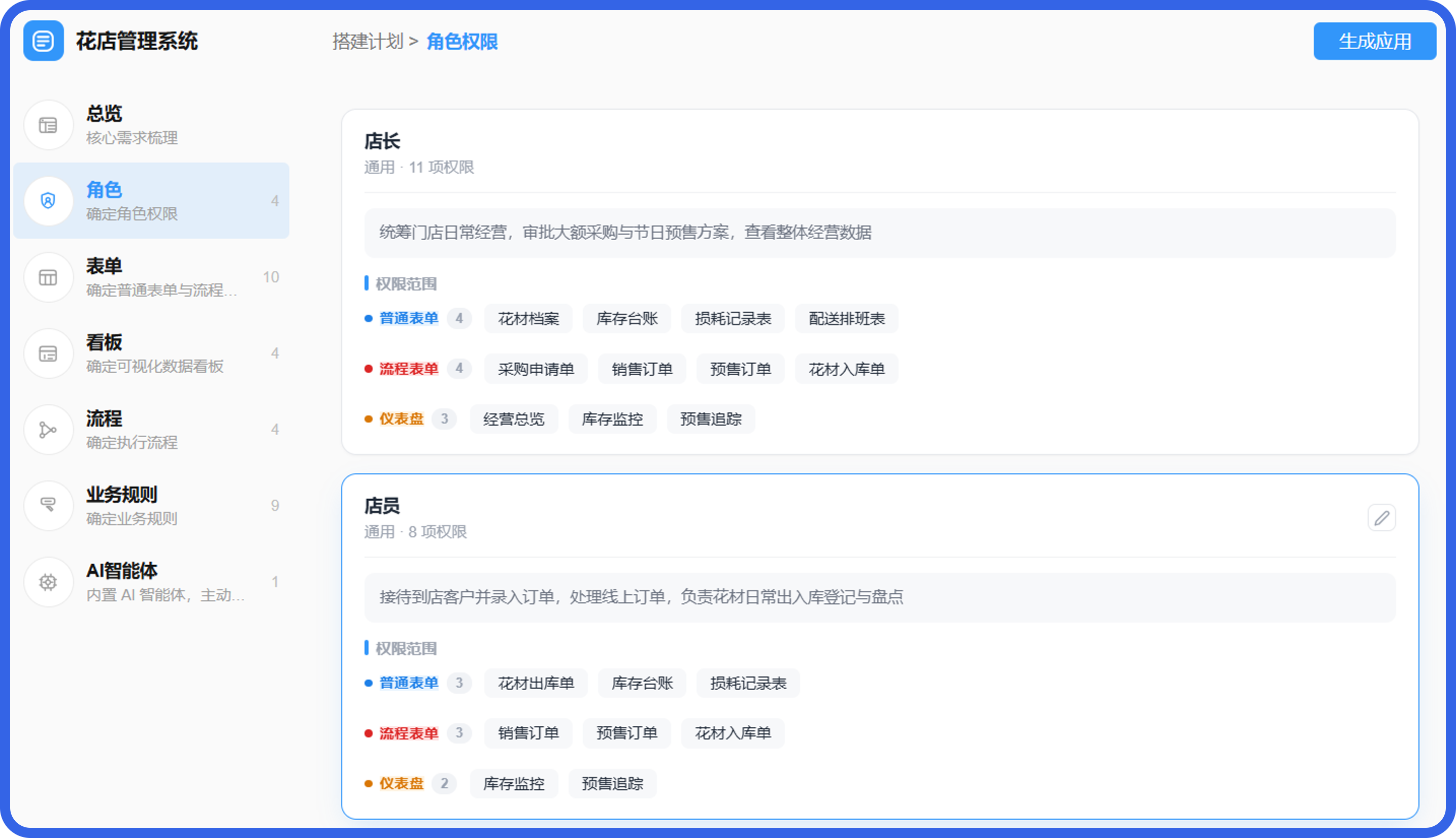Click the 表单 table icon in sidebar
Viewport: 1456px width, 838px height.
48,277
